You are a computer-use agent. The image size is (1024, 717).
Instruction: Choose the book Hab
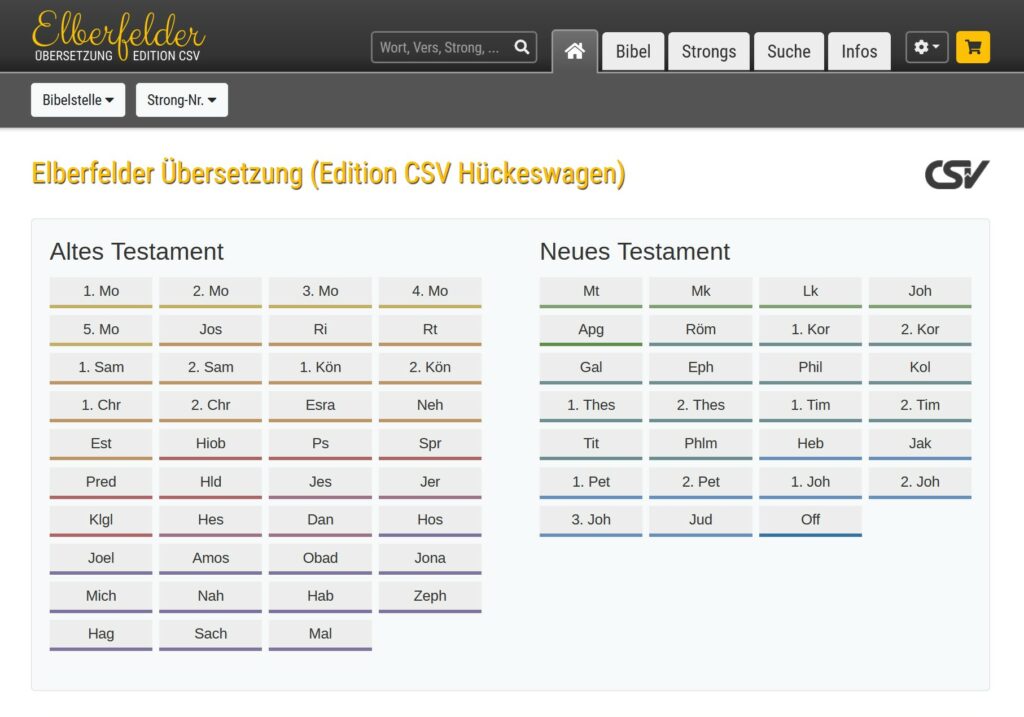320,597
